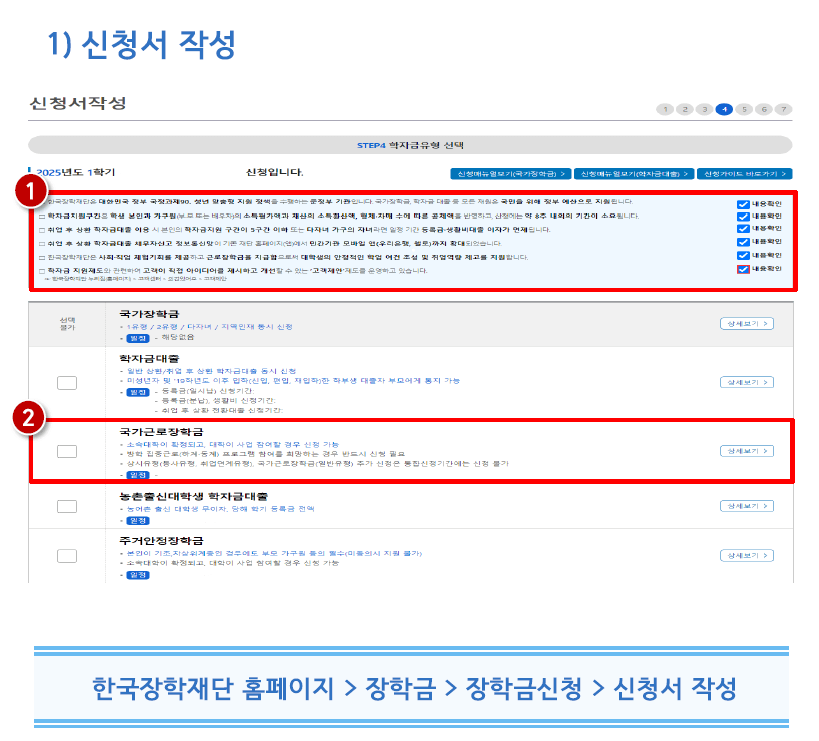Check the 학자금대출 selection checkbox
The width and height of the screenshot is (819, 741).
coord(67,383)
